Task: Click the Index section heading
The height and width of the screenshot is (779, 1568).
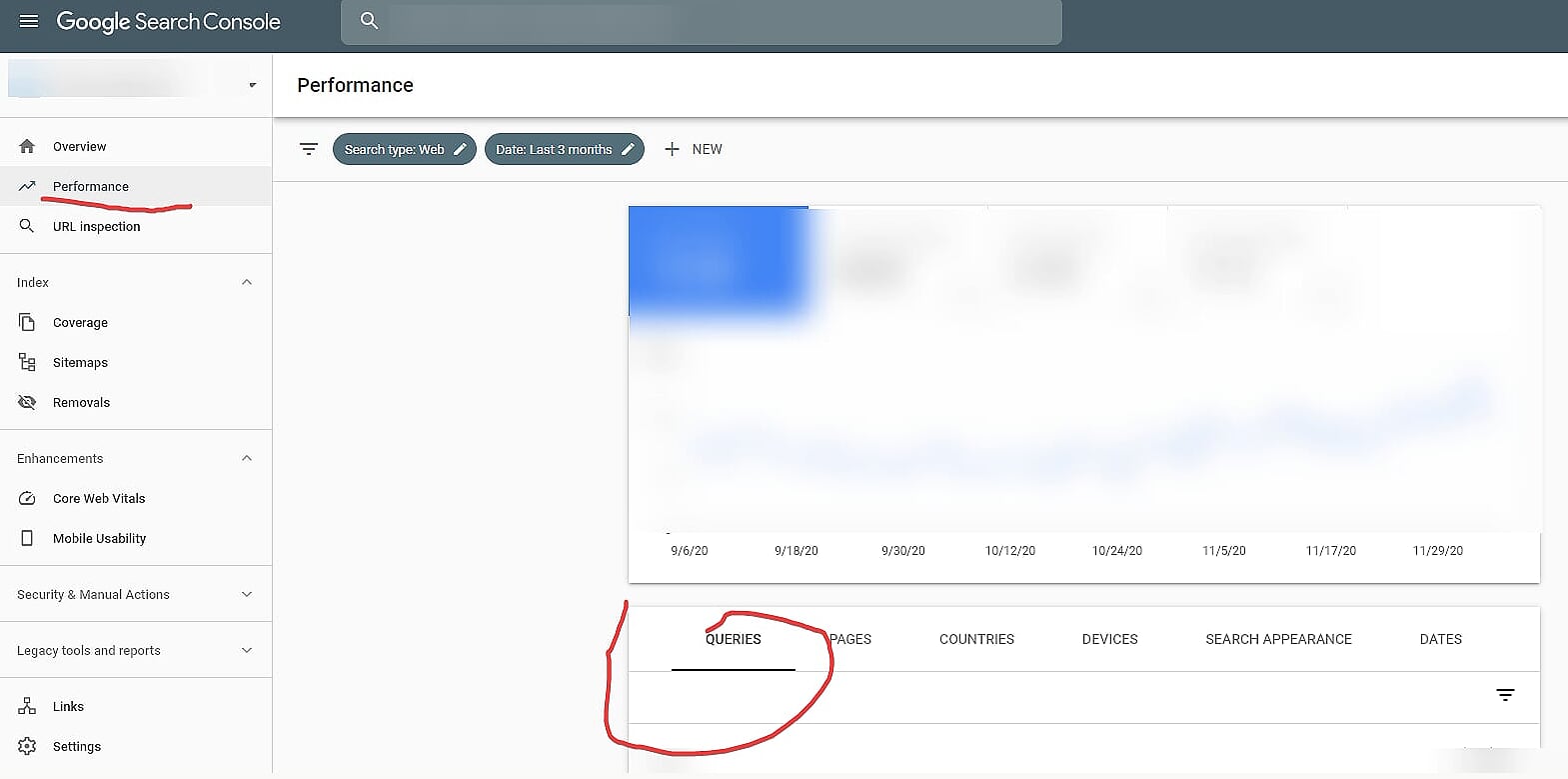Action: [33, 282]
